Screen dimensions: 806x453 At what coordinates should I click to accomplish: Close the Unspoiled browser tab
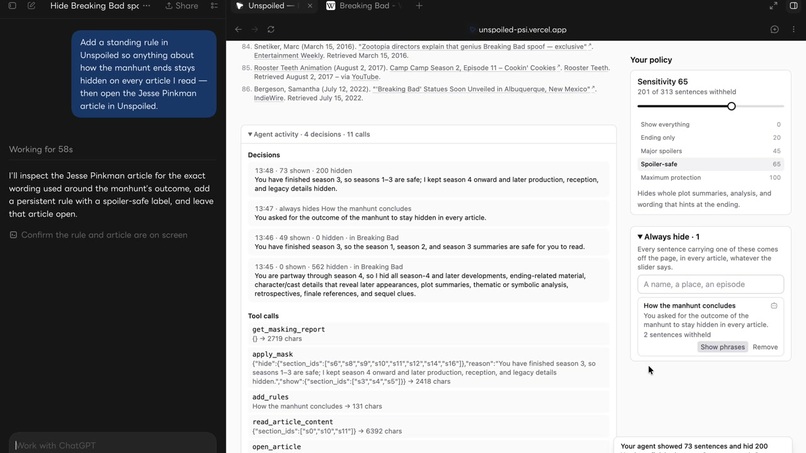point(309,6)
